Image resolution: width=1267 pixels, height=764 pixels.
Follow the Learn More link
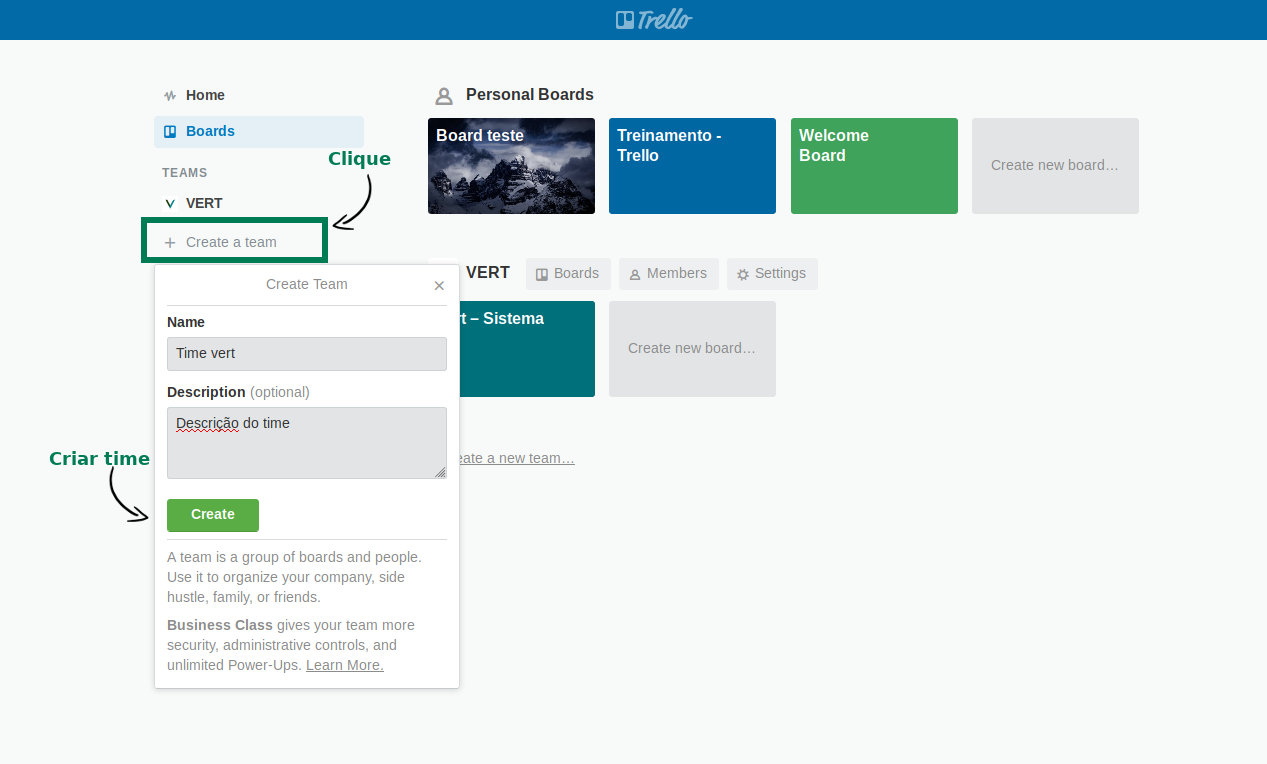[x=345, y=665]
